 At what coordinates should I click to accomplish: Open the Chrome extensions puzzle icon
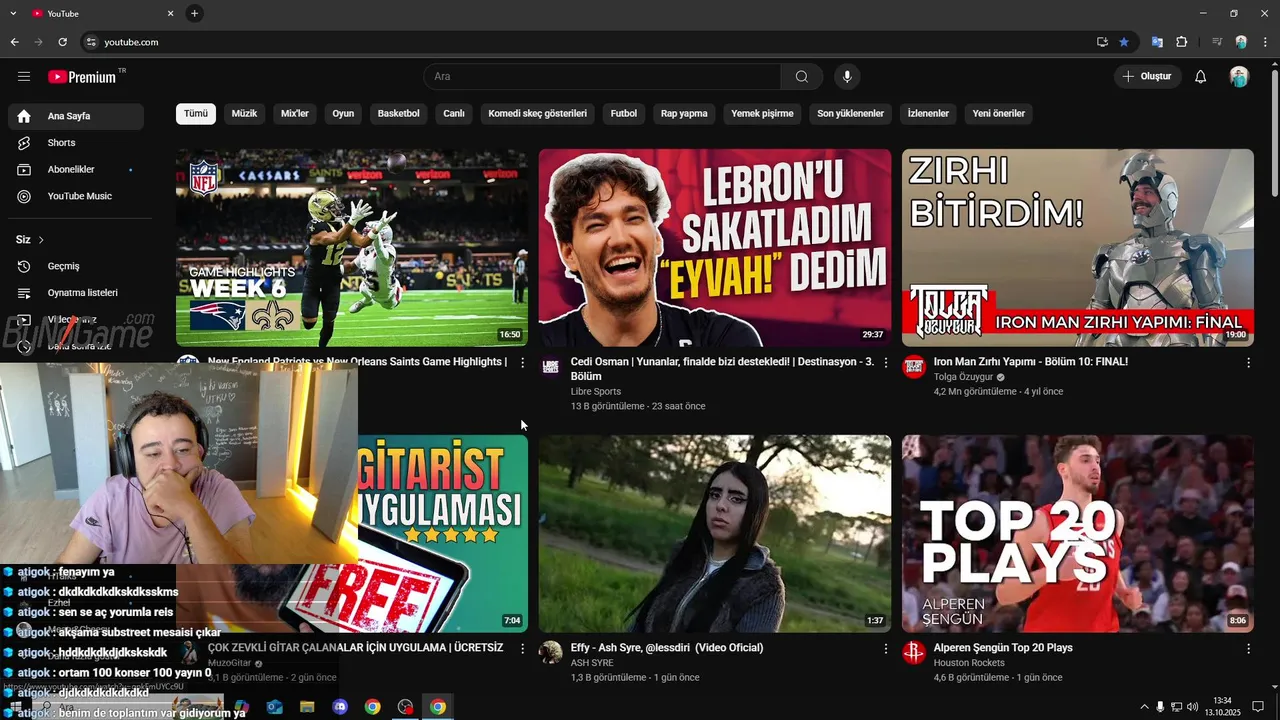1181,42
